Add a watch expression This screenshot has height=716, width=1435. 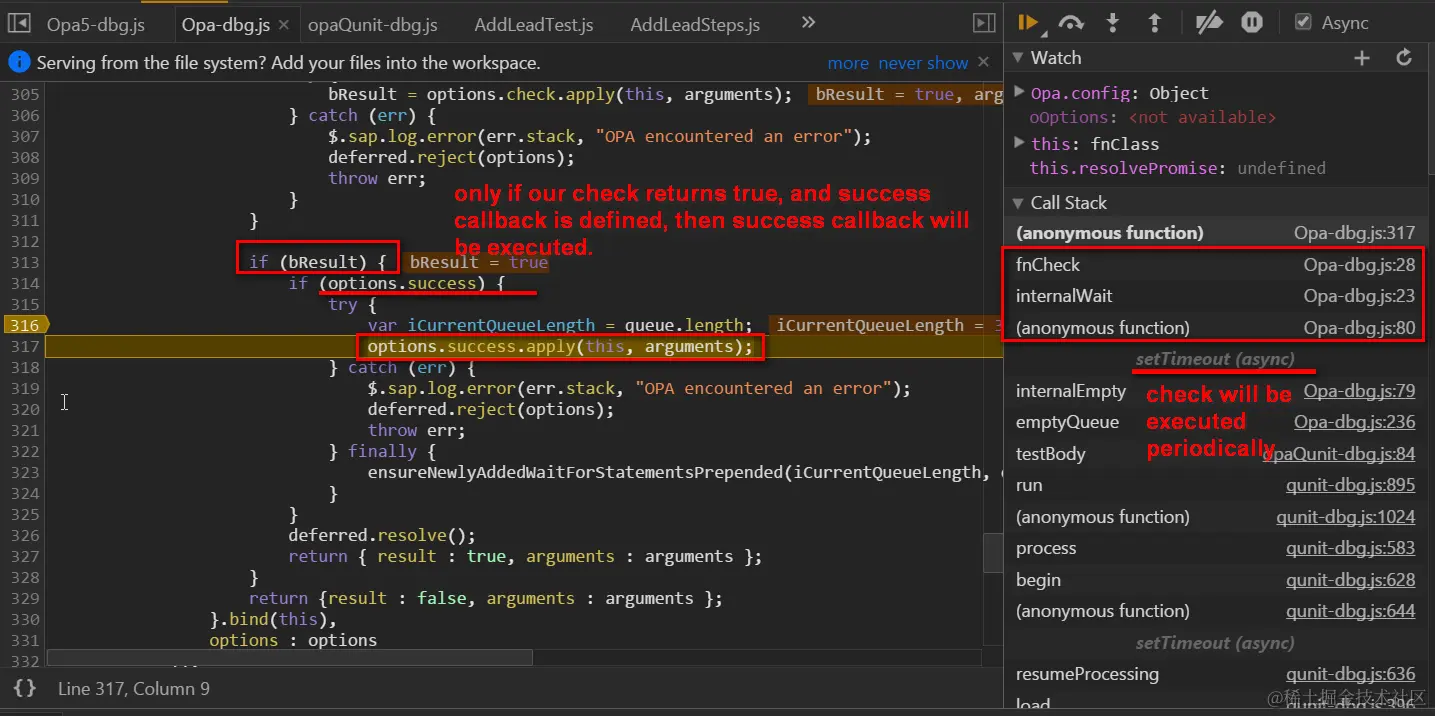[x=1361, y=58]
